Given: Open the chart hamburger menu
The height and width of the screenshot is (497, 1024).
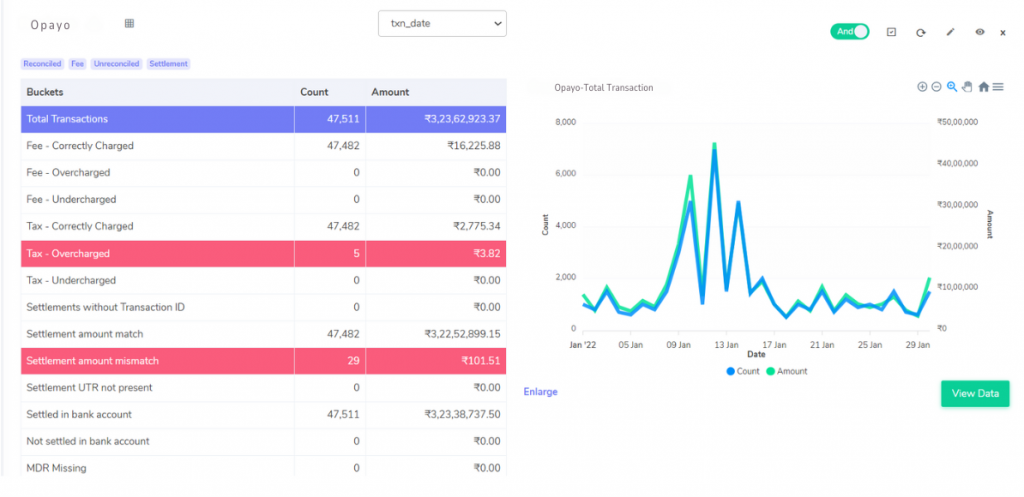Looking at the screenshot, I should click(998, 87).
